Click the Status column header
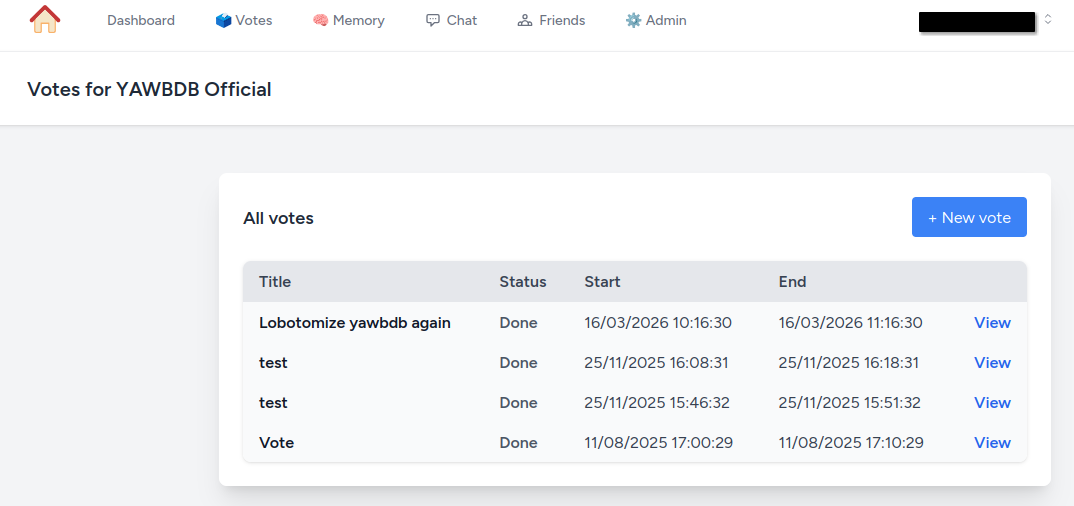1074x506 pixels. (x=523, y=281)
